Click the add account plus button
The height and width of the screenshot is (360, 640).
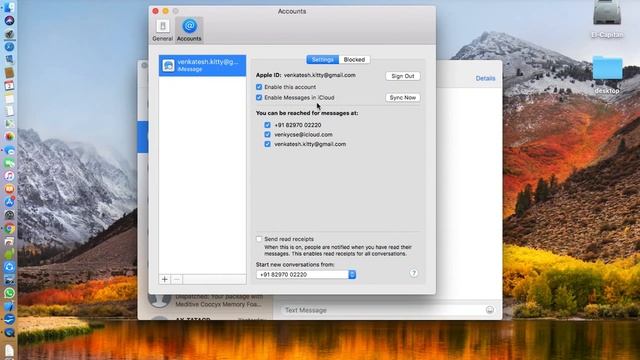164,279
